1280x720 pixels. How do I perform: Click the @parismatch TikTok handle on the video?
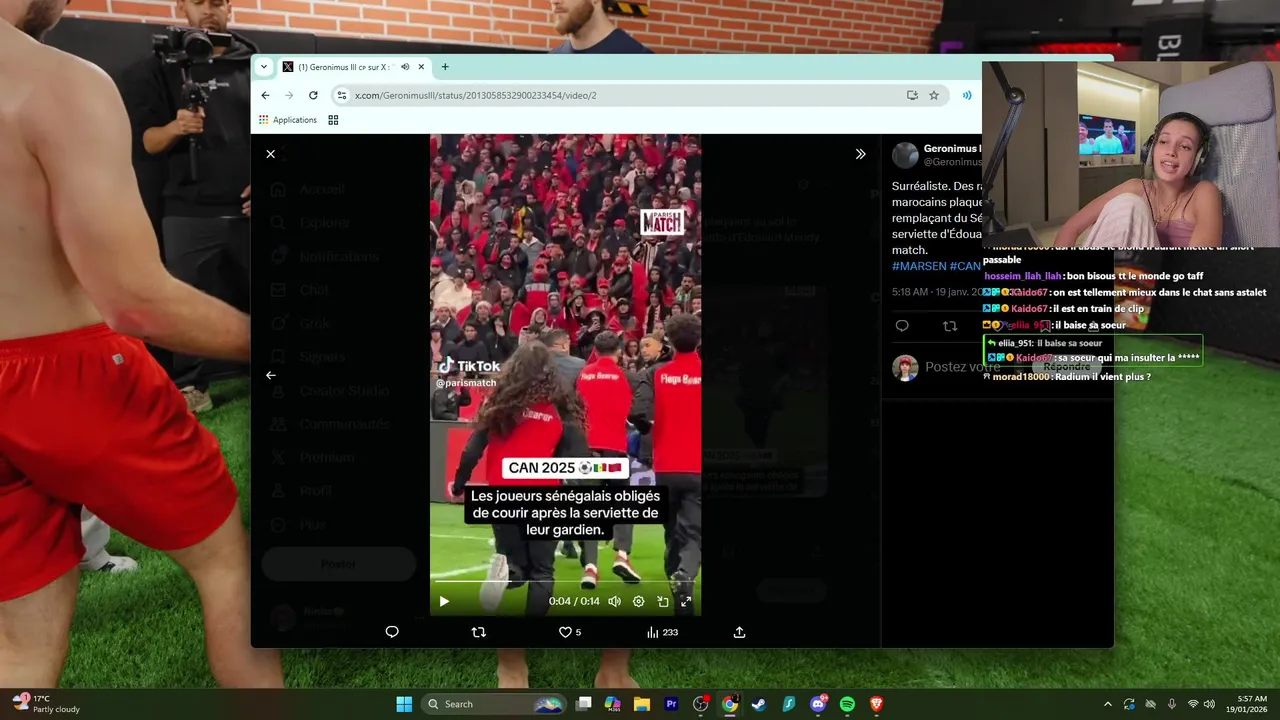(x=467, y=382)
